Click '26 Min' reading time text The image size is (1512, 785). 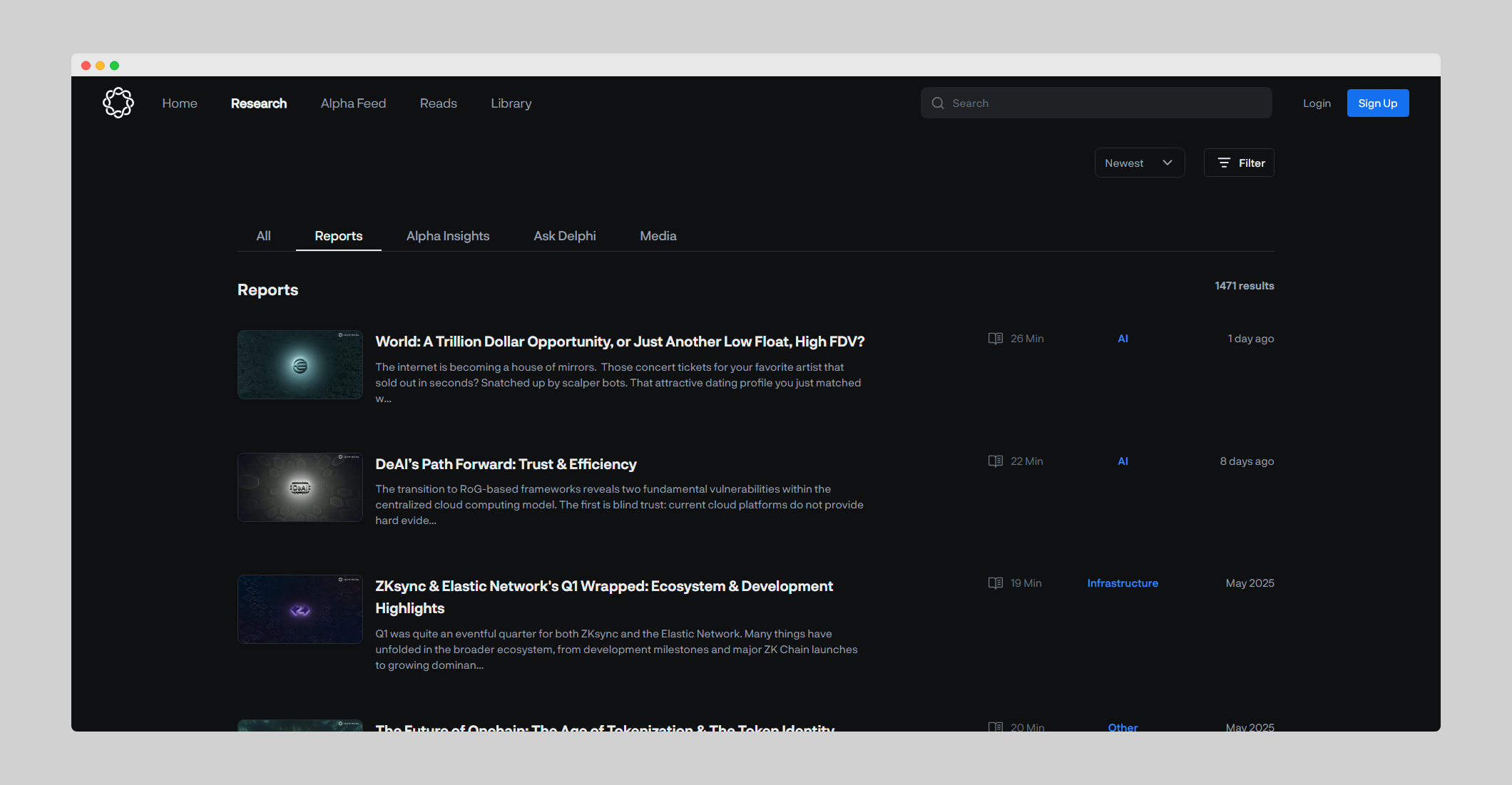click(1027, 339)
